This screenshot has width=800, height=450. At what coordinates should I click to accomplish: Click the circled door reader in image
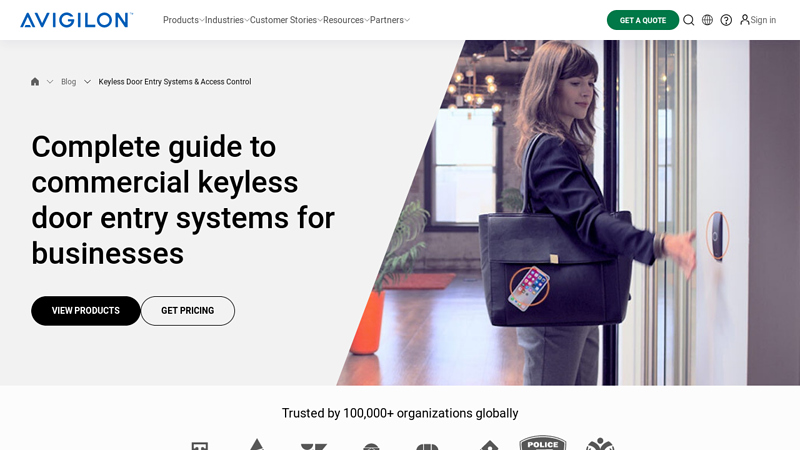[717, 236]
